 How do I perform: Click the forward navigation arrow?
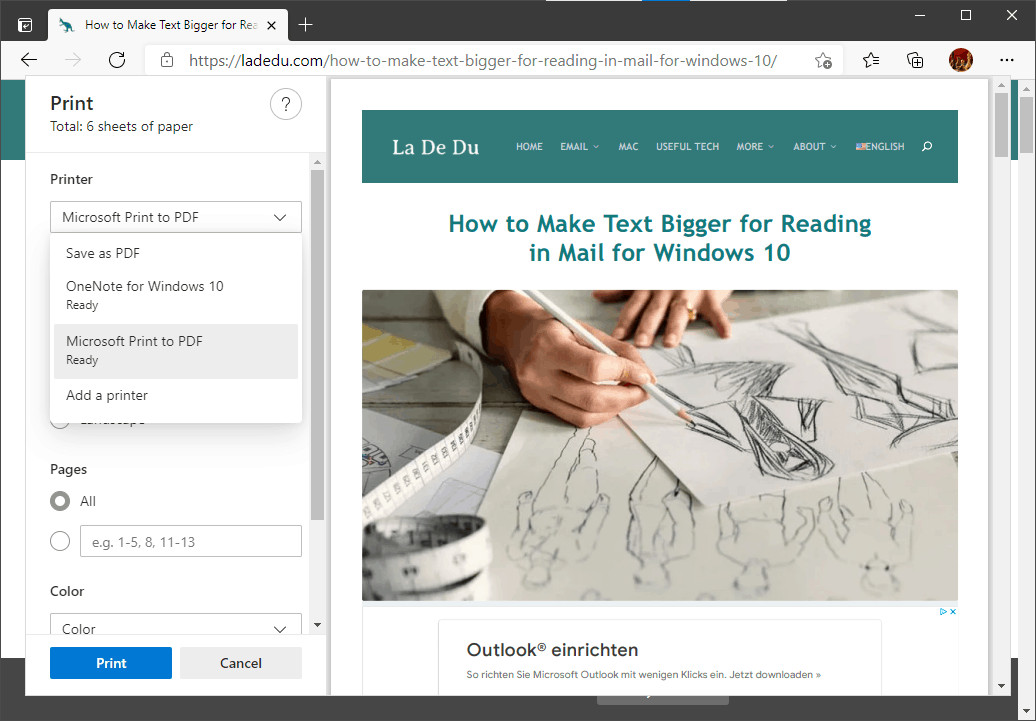[73, 60]
